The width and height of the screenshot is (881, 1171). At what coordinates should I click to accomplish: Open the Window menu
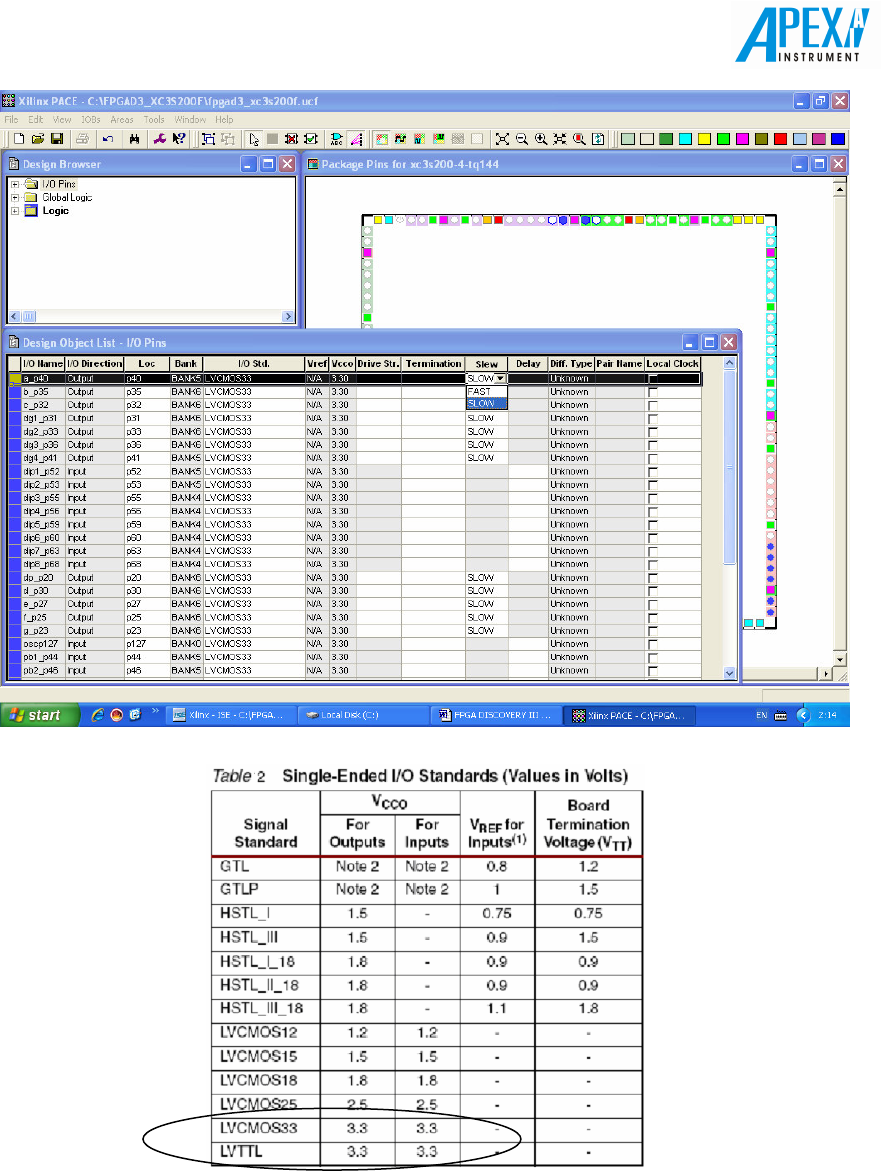pyautogui.click(x=190, y=119)
